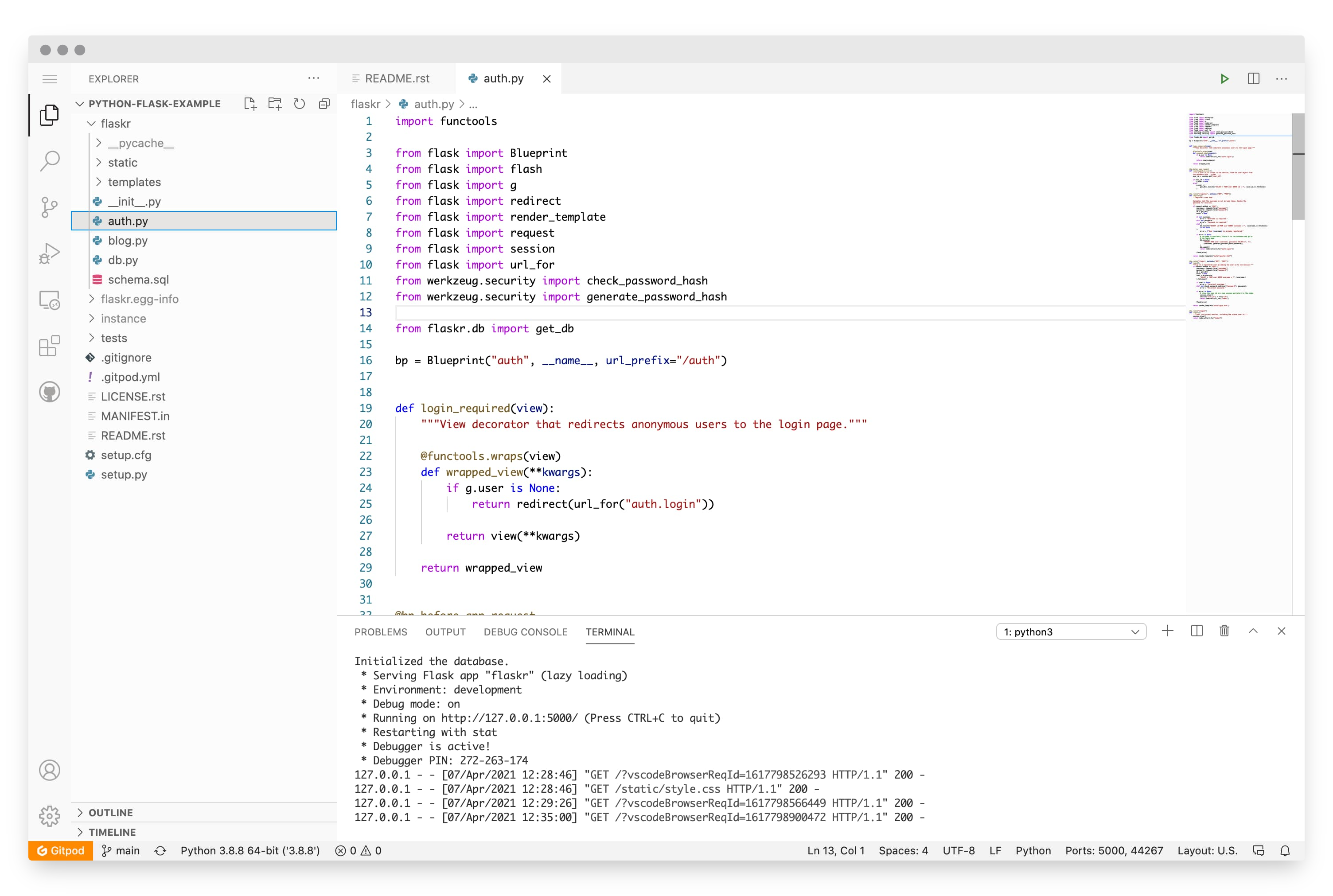Close the auth.py tab
Image resolution: width=1333 pixels, height=896 pixels.
547,79
